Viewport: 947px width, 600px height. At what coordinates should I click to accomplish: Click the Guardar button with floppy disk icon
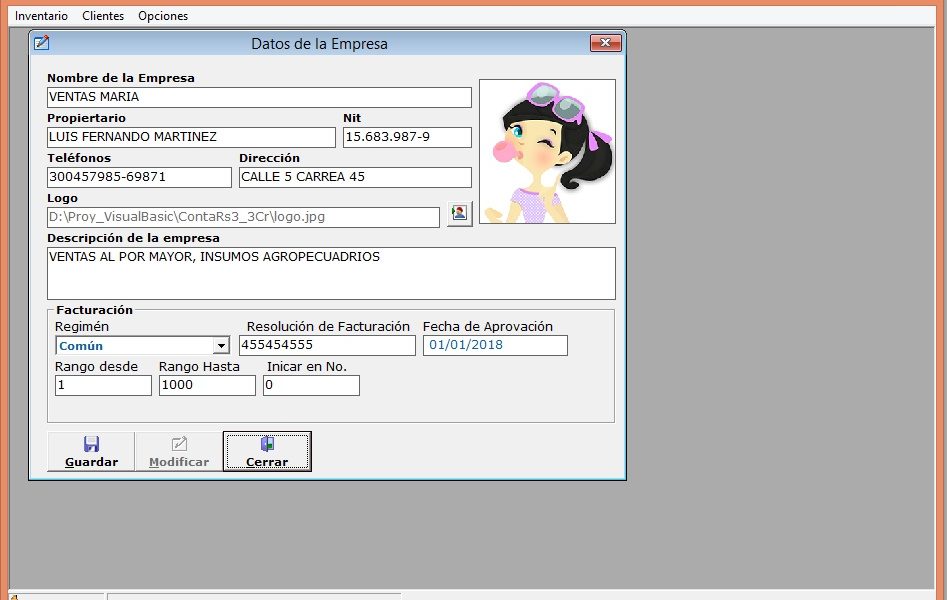tap(91, 451)
